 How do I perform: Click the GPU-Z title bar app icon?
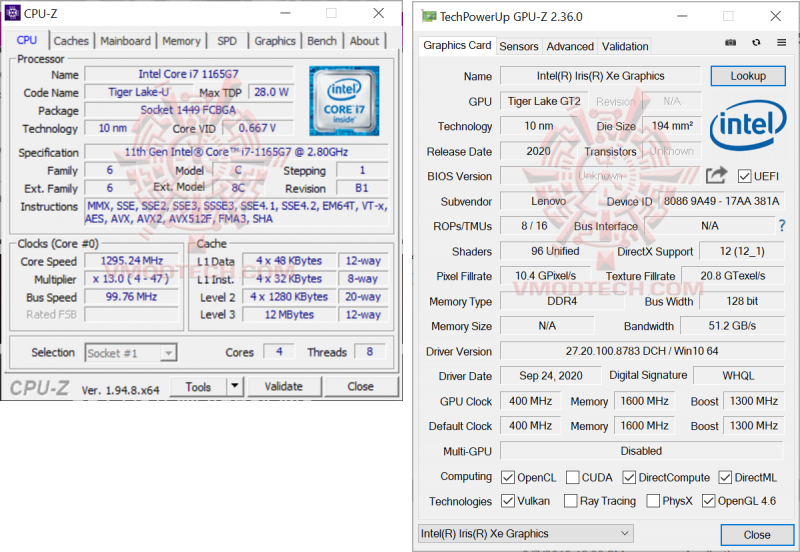[429, 16]
